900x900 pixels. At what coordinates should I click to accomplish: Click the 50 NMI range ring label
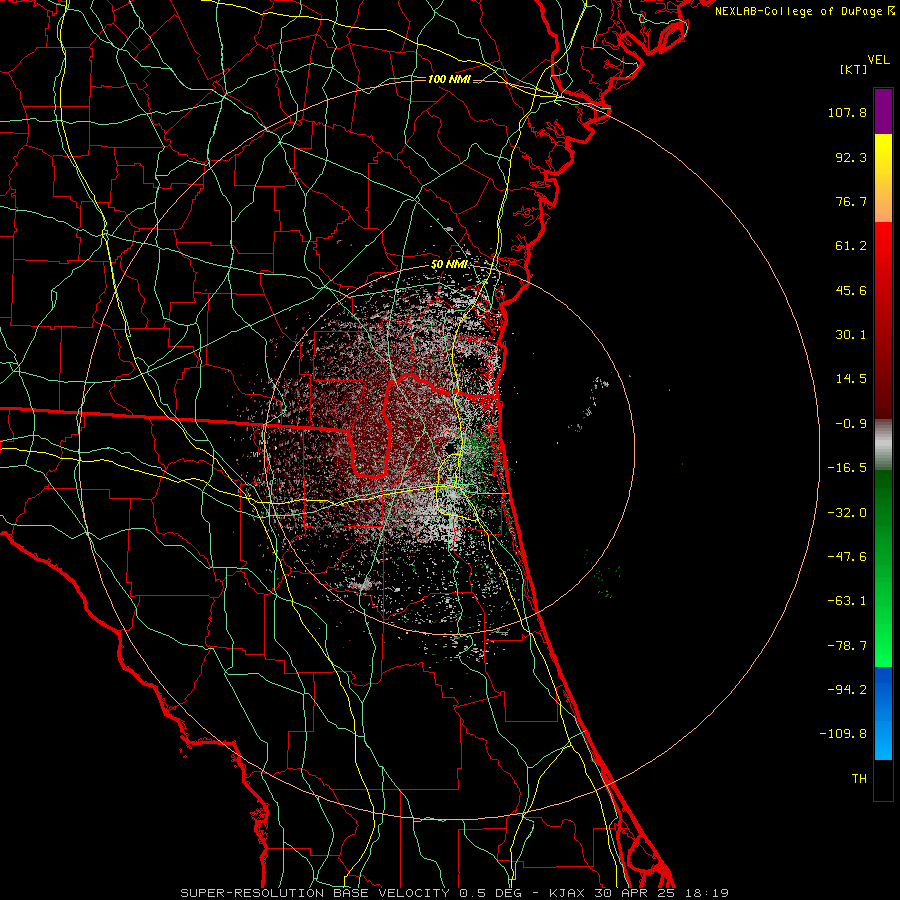click(x=449, y=265)
